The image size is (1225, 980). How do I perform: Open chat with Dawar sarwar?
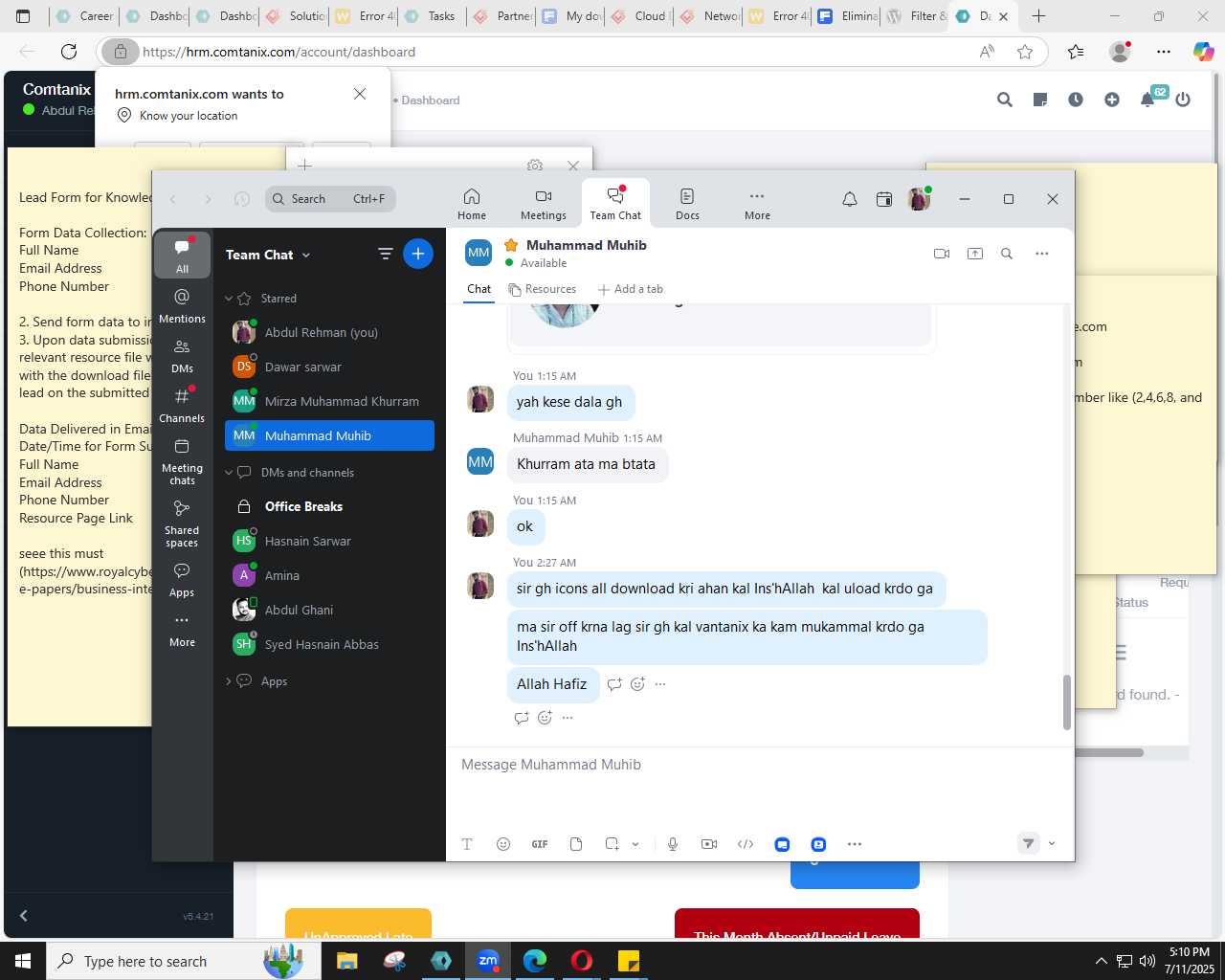(x=329, y=367)
